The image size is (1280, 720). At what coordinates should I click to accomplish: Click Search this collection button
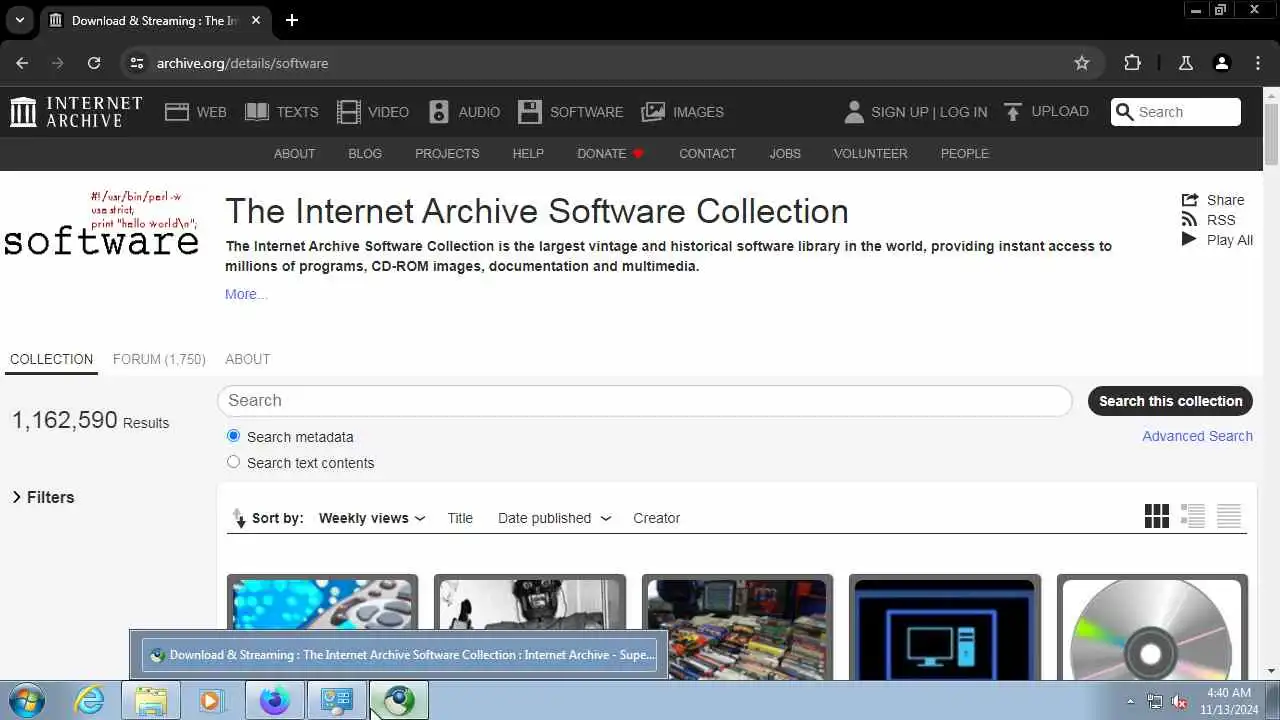pos(1170,401)
